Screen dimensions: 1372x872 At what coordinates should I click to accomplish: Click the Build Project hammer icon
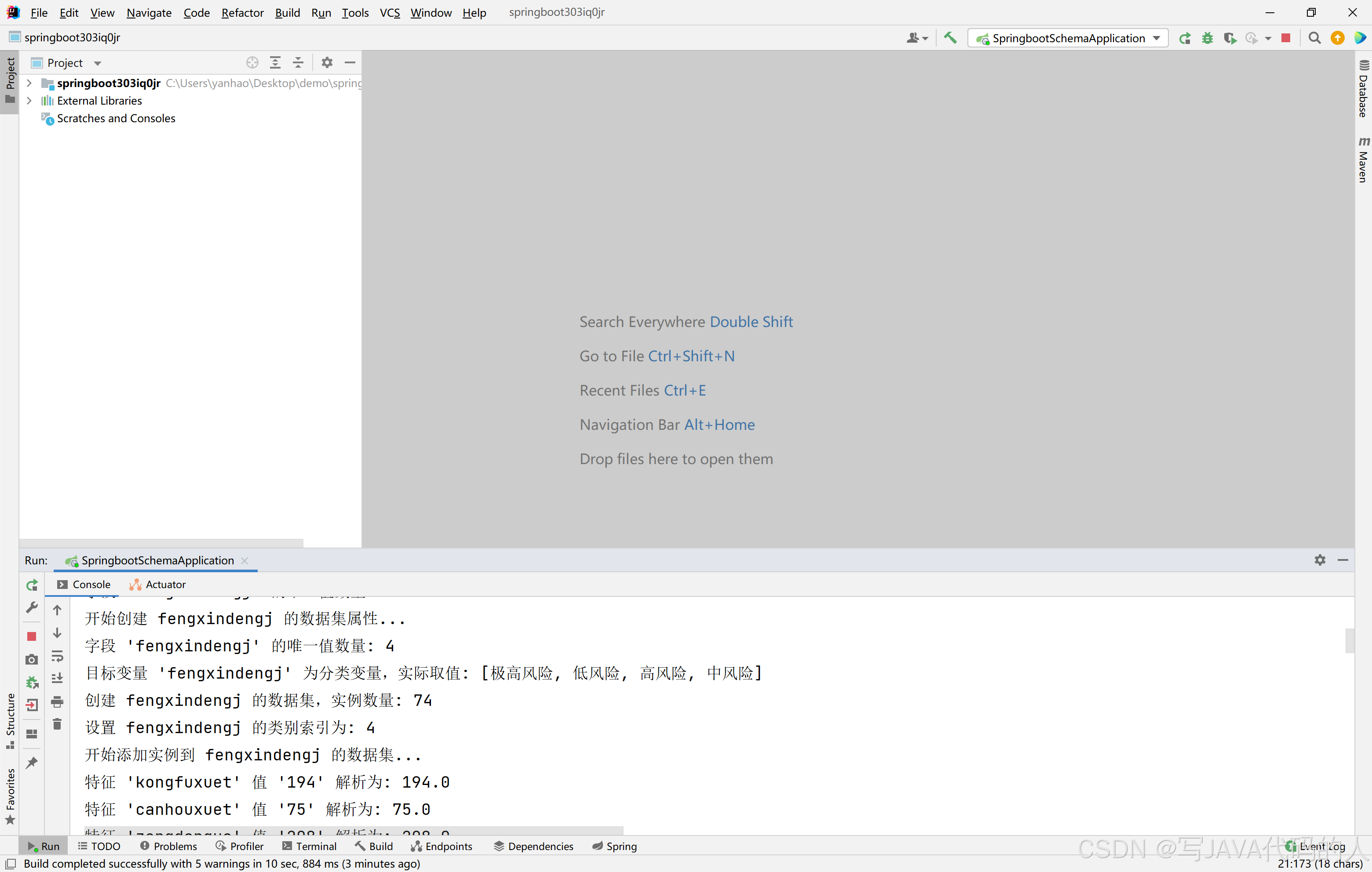click(x=950, y=38)
